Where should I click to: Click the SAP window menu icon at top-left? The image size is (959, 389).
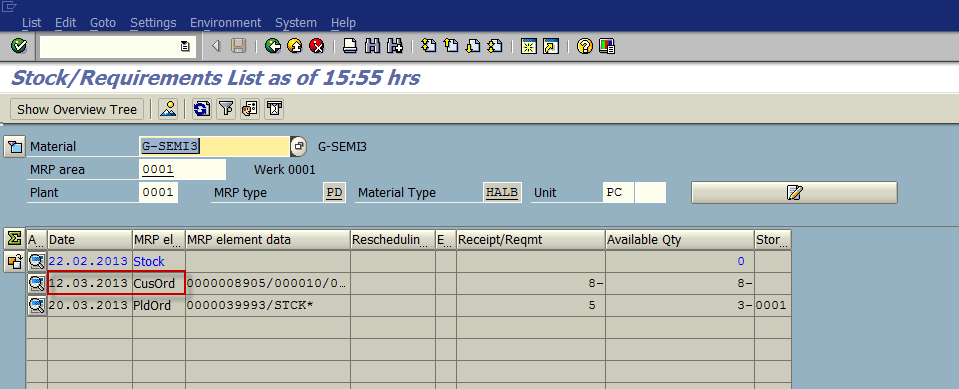(9, 6)
